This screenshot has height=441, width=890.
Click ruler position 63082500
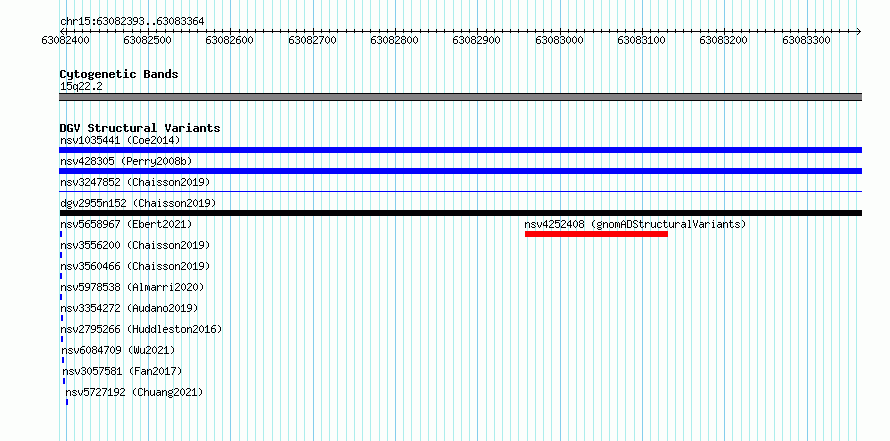click(x=148, y=40)
